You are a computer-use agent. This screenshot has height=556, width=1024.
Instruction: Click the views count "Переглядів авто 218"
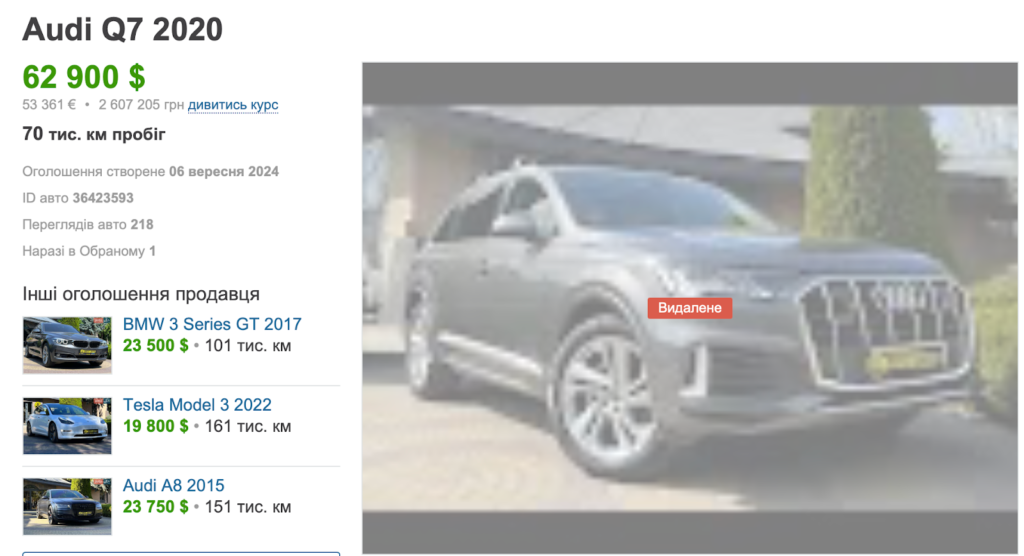88,225
